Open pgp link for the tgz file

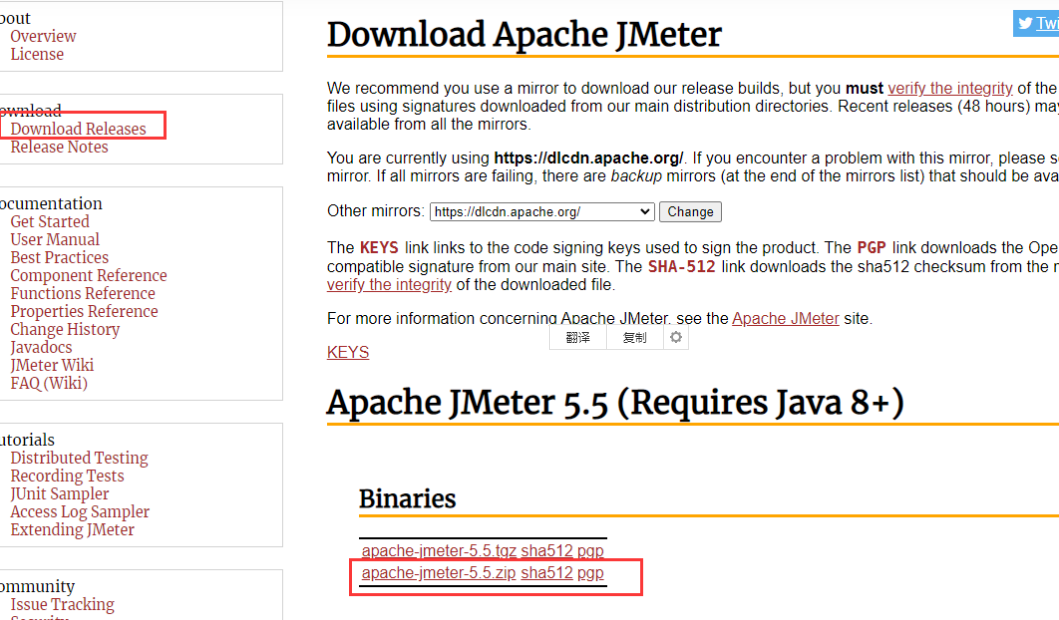tap(590, 550)
